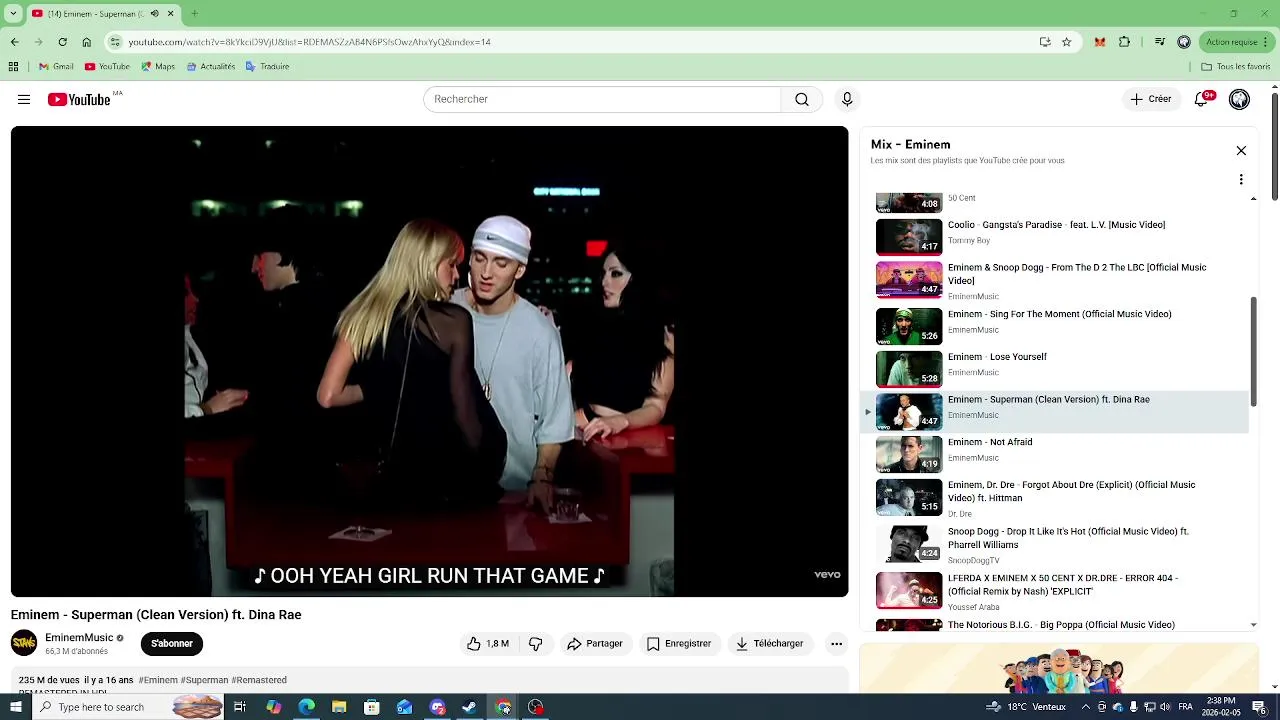This screenshot has height=720, width=1280.
Task: Mute the tab via the speaker icon
Action: coord(154,14)
